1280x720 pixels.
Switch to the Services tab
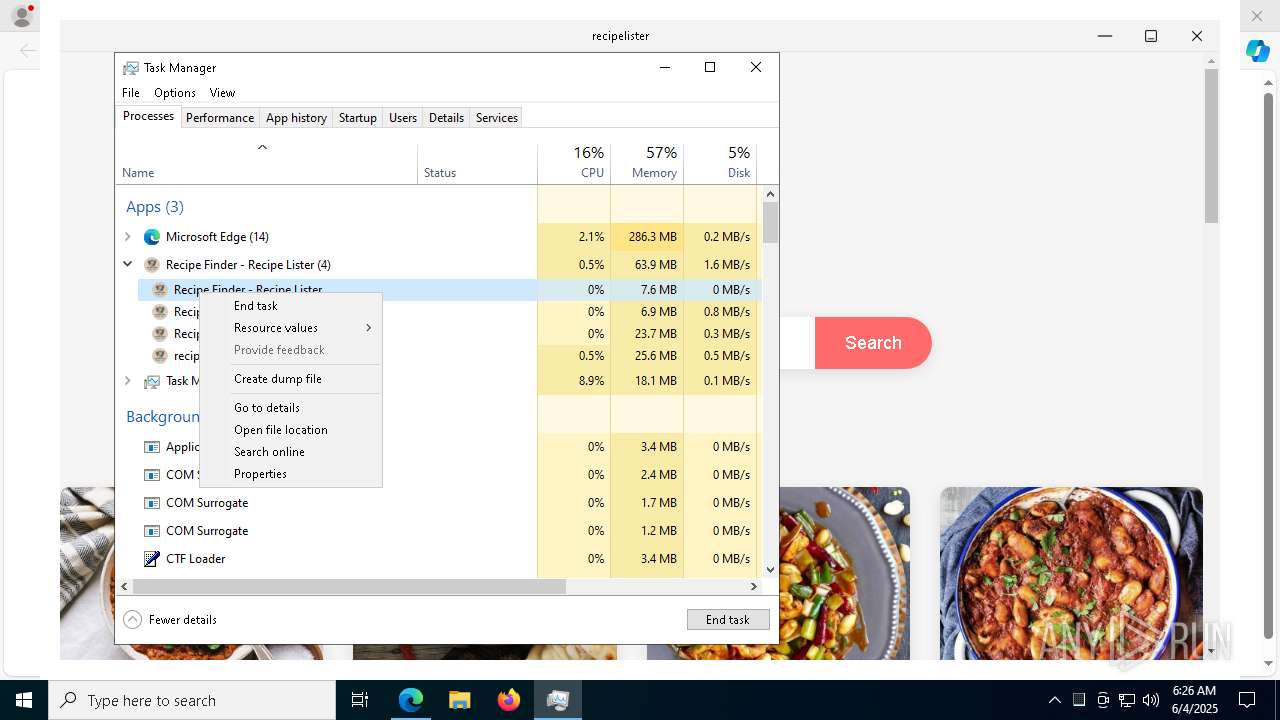coord(497,118)
